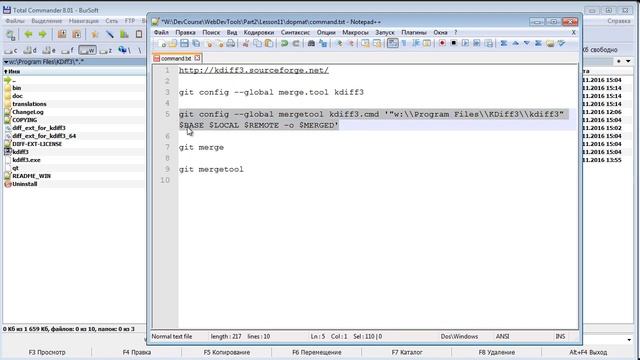The image size is (640, 360).
Task: Select the kdiff3.exe file entry
Action: 26,160
